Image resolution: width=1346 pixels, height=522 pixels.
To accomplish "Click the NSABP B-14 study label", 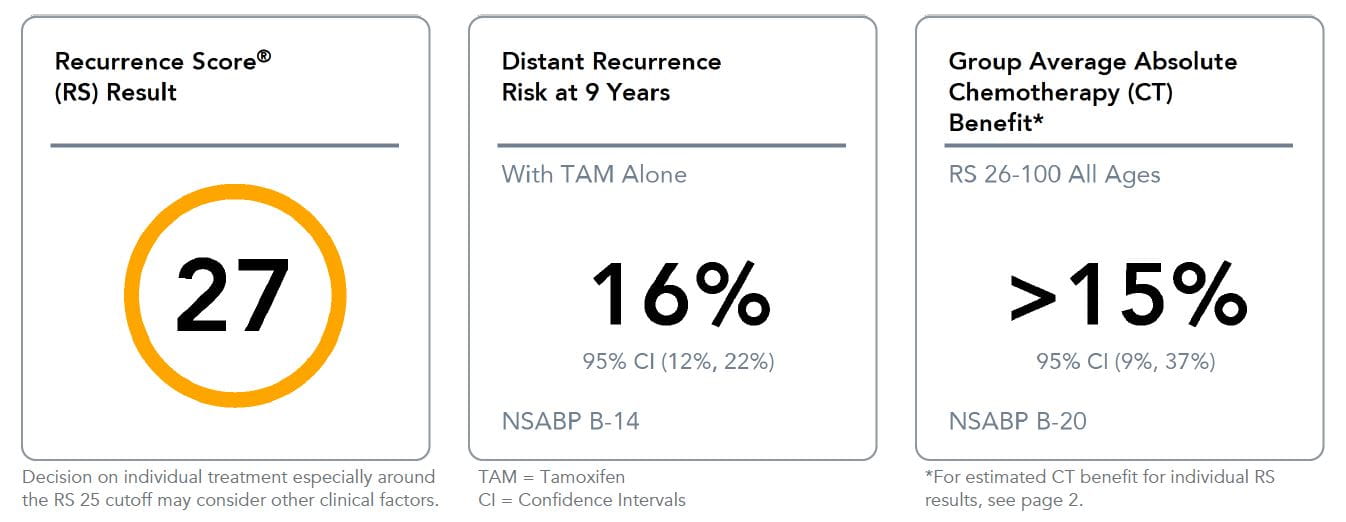I will click(570, 421).
